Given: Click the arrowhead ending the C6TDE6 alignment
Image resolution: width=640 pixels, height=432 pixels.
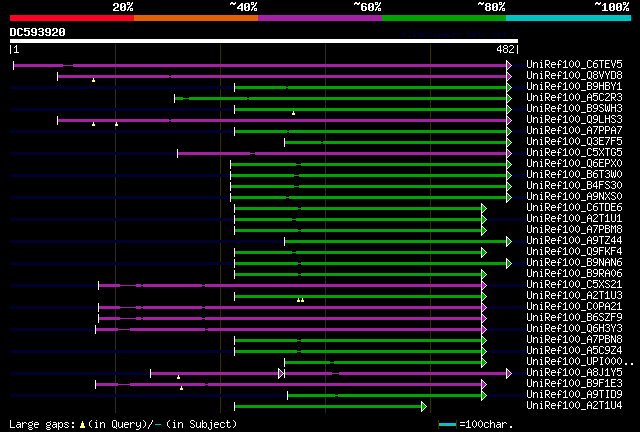Looking at the screenshot, I should pyautogui.click(x=484, y=209).
